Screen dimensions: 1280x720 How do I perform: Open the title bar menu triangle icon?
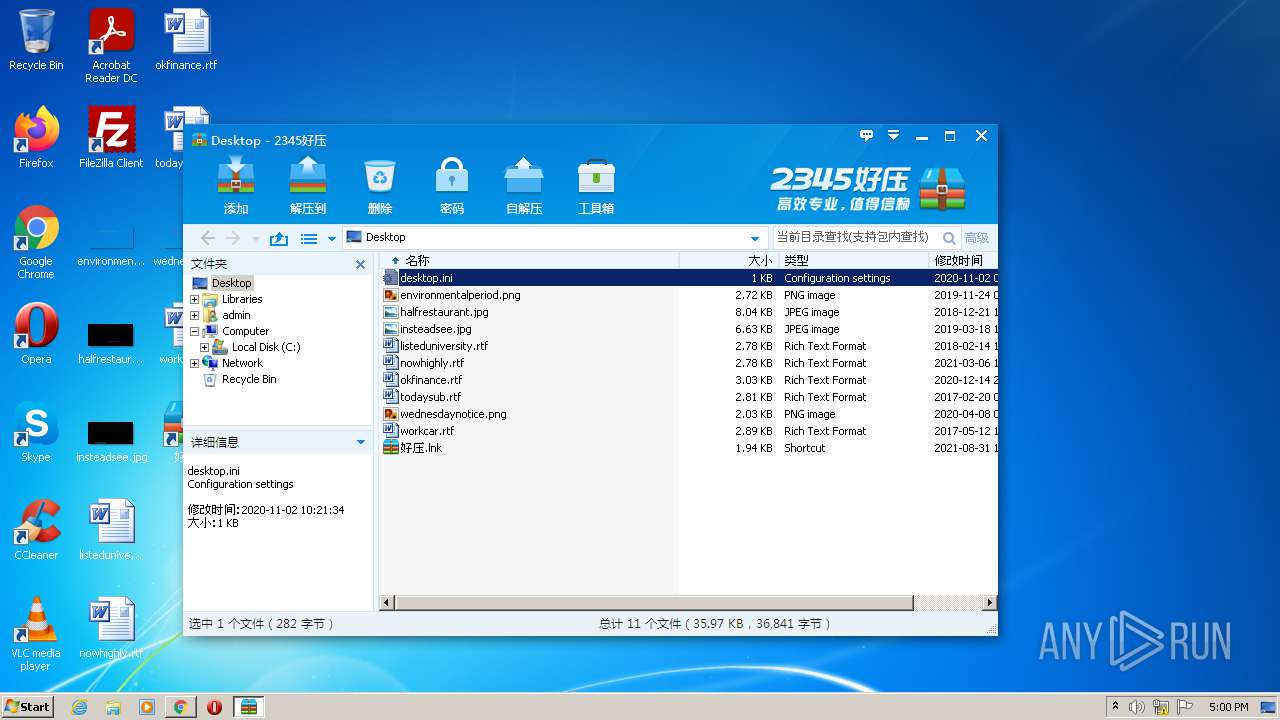893,135
